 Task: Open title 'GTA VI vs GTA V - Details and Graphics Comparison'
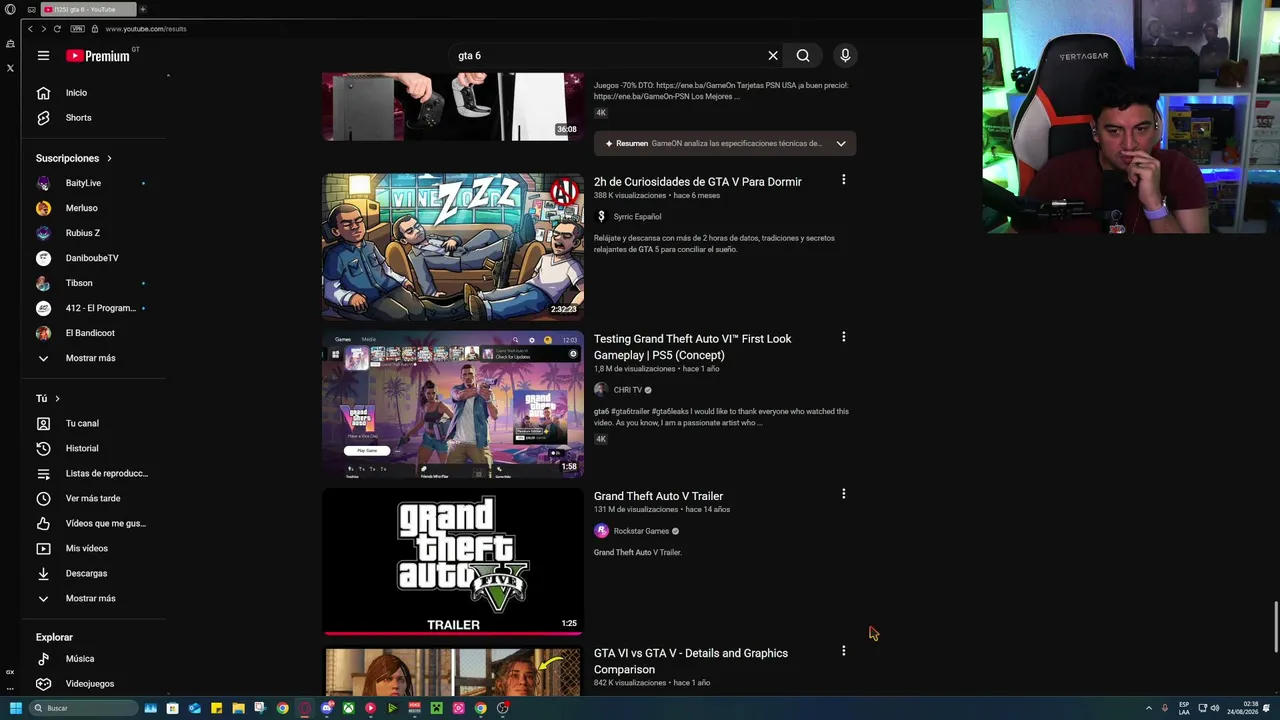(x=691, y=661)
